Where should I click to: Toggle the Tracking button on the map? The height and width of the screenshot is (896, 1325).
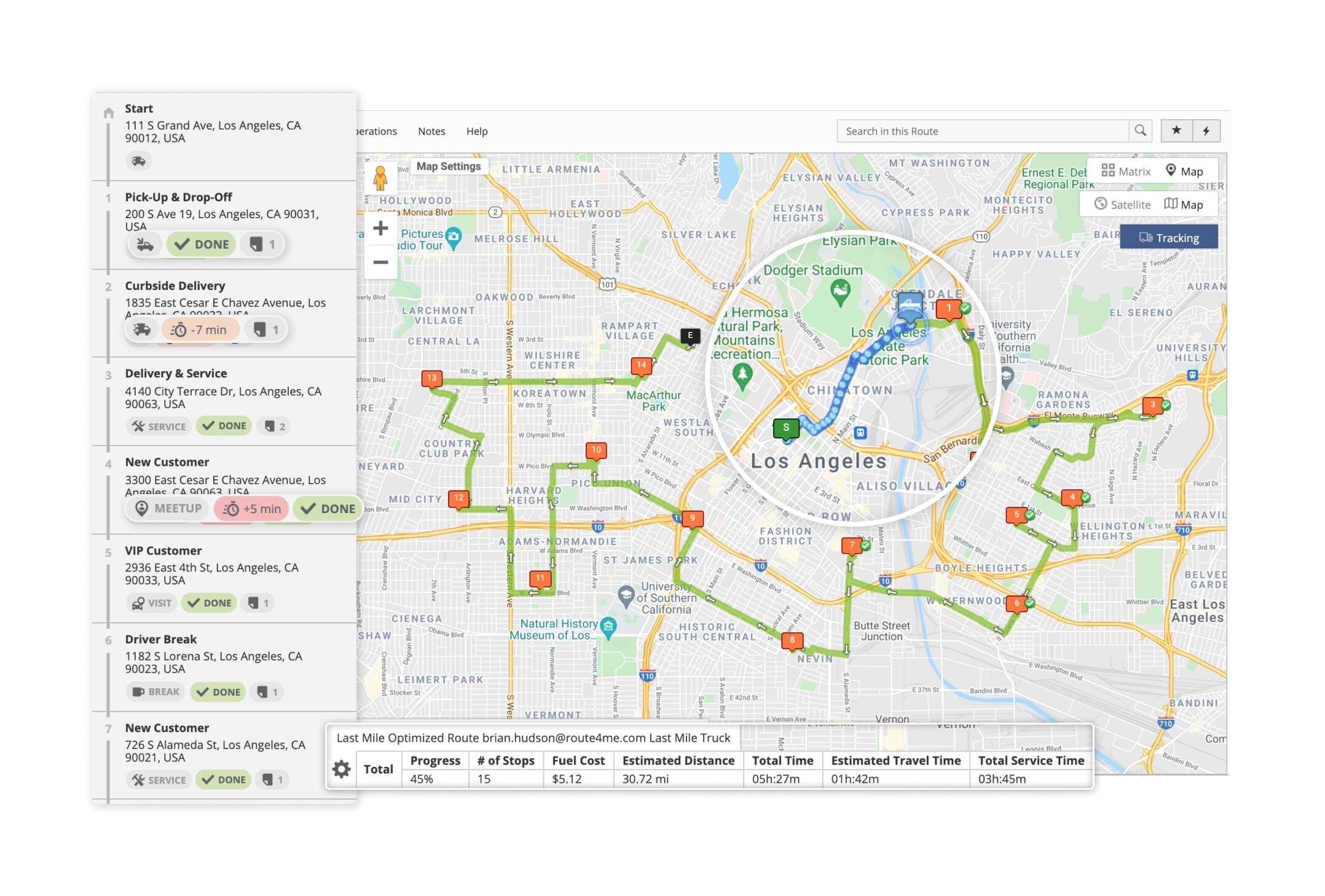pyautogui.click(x=1172, y=237)
